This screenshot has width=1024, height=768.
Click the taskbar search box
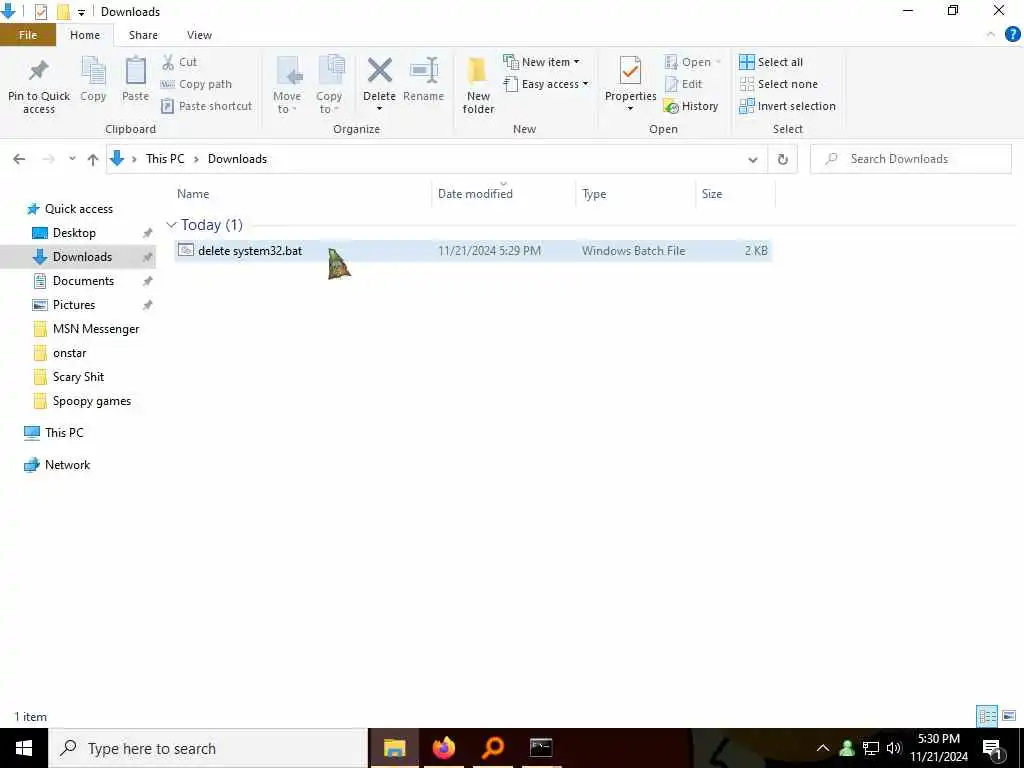coord(208,748)
